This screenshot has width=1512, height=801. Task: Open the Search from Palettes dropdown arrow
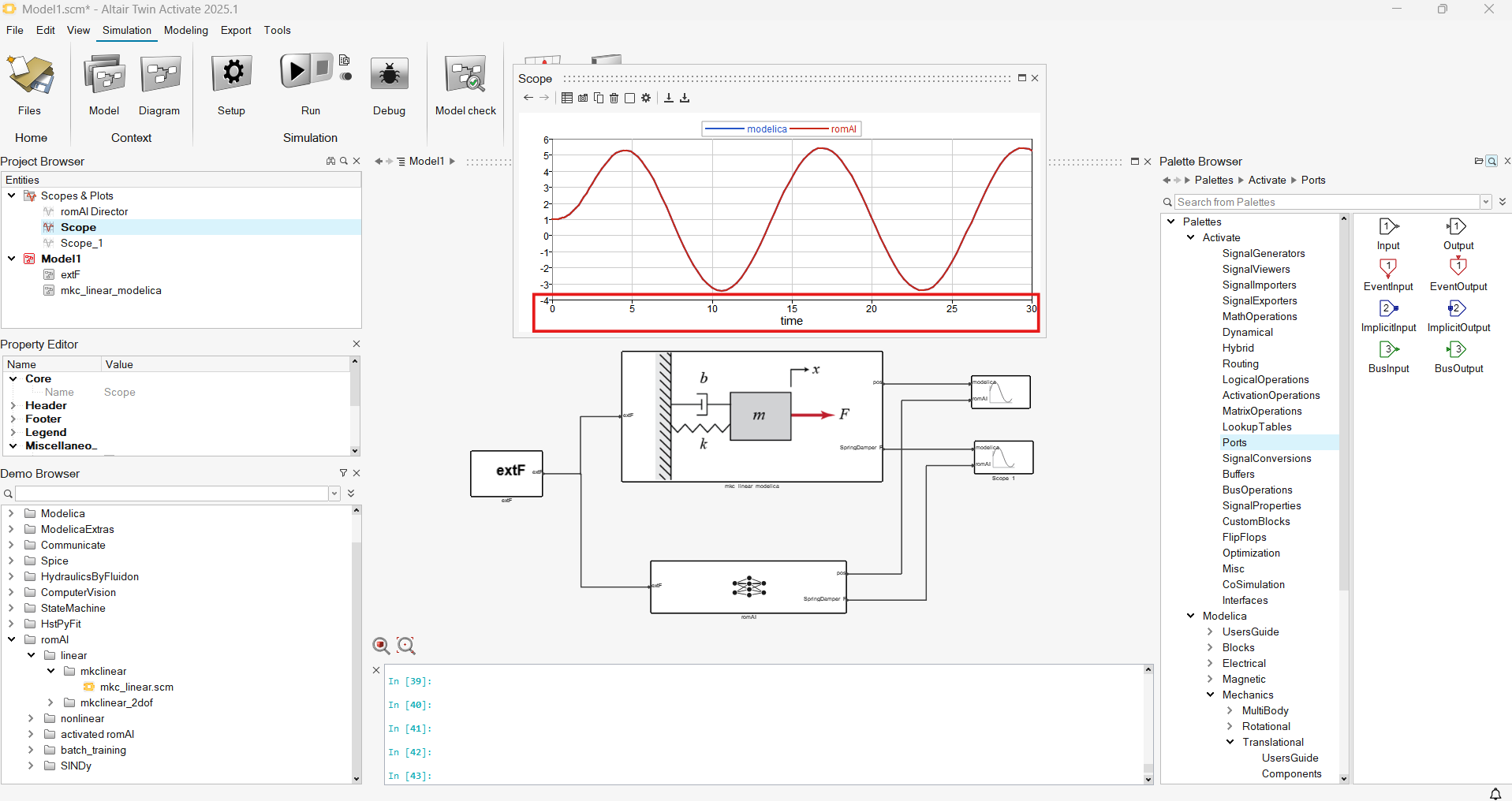click(x=1486, y=202)
